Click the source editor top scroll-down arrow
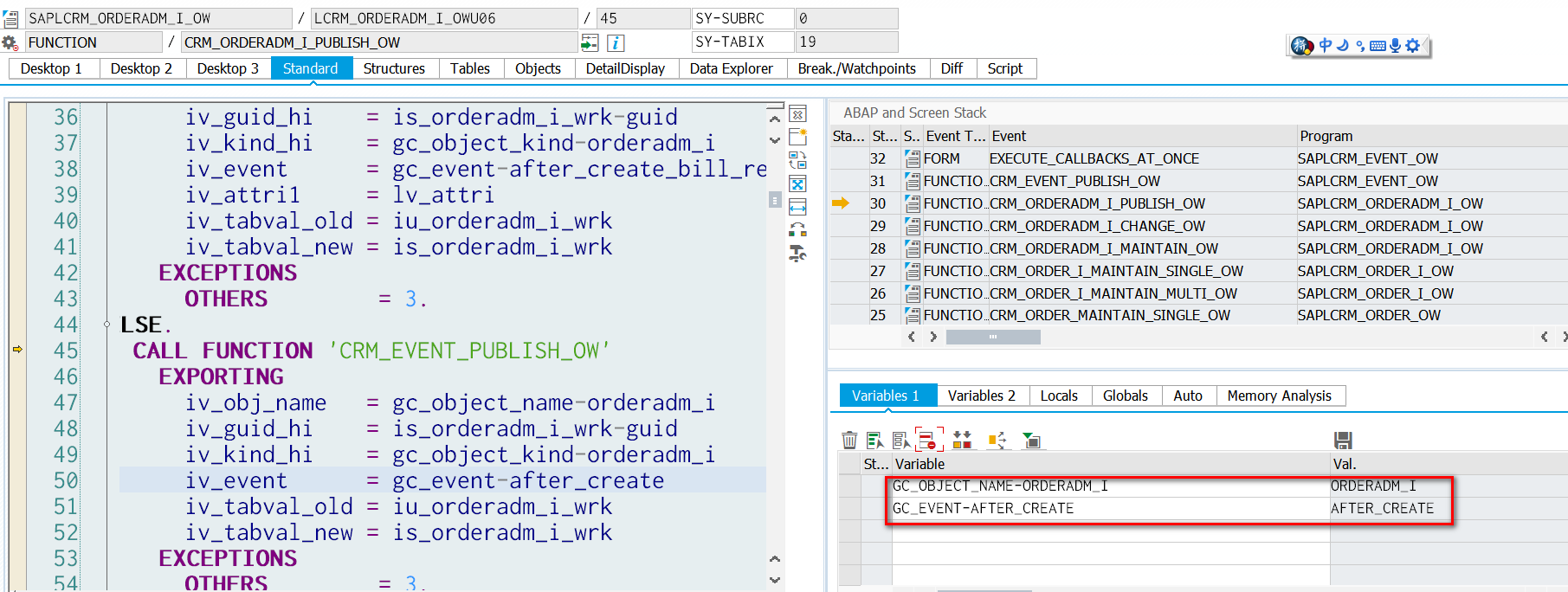 point(775,139)
